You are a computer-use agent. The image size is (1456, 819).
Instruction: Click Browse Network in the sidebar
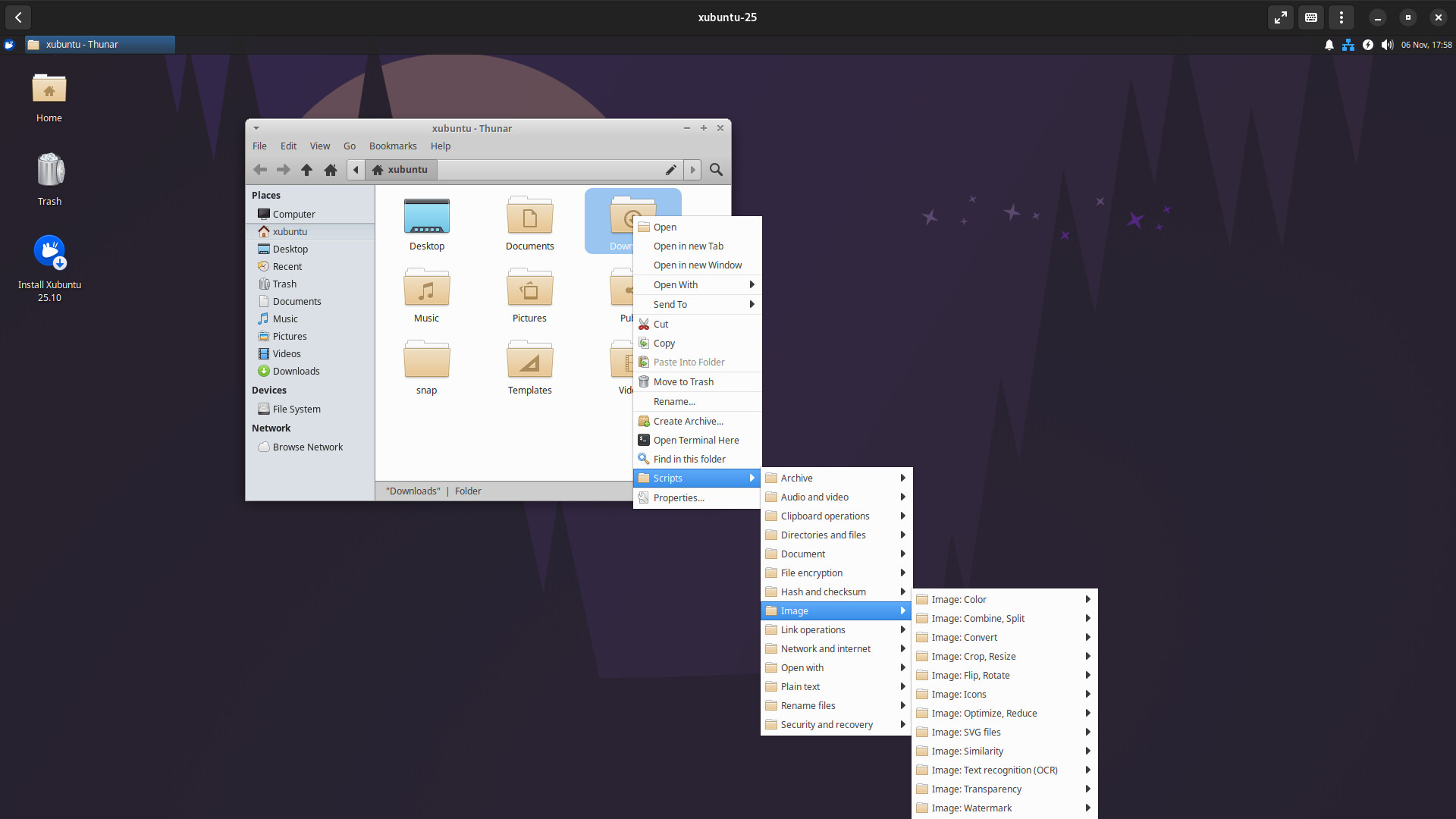(307, 447)
